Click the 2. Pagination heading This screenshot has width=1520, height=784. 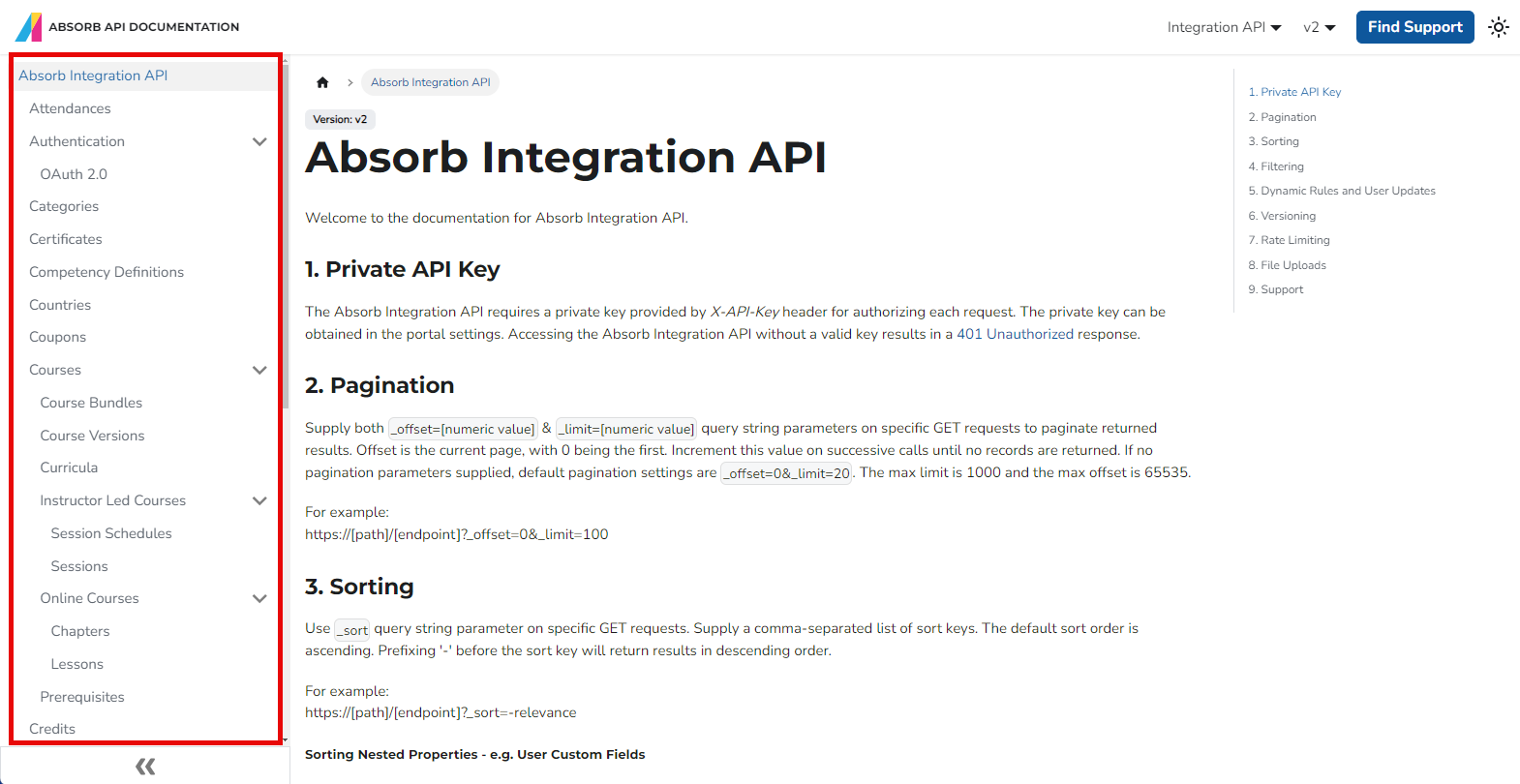click(380, 385)
